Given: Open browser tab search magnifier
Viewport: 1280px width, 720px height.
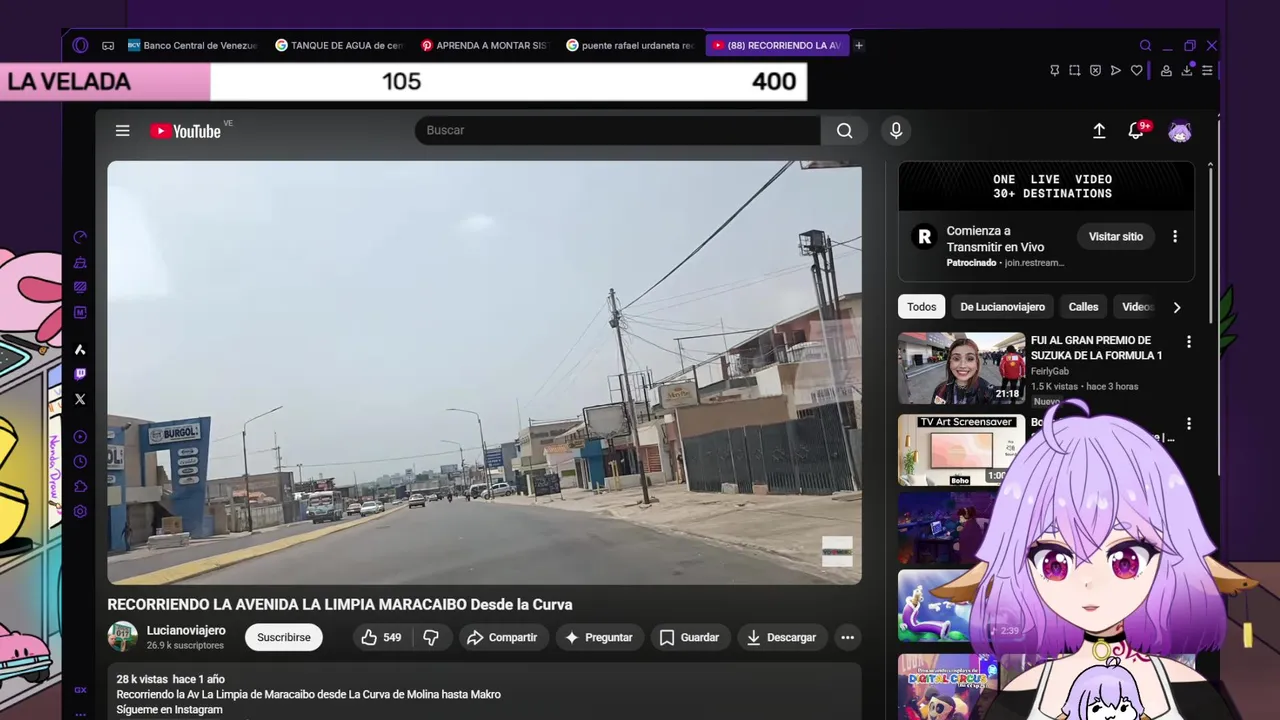Looking at the screenshot, I should tap(1145, 45).
